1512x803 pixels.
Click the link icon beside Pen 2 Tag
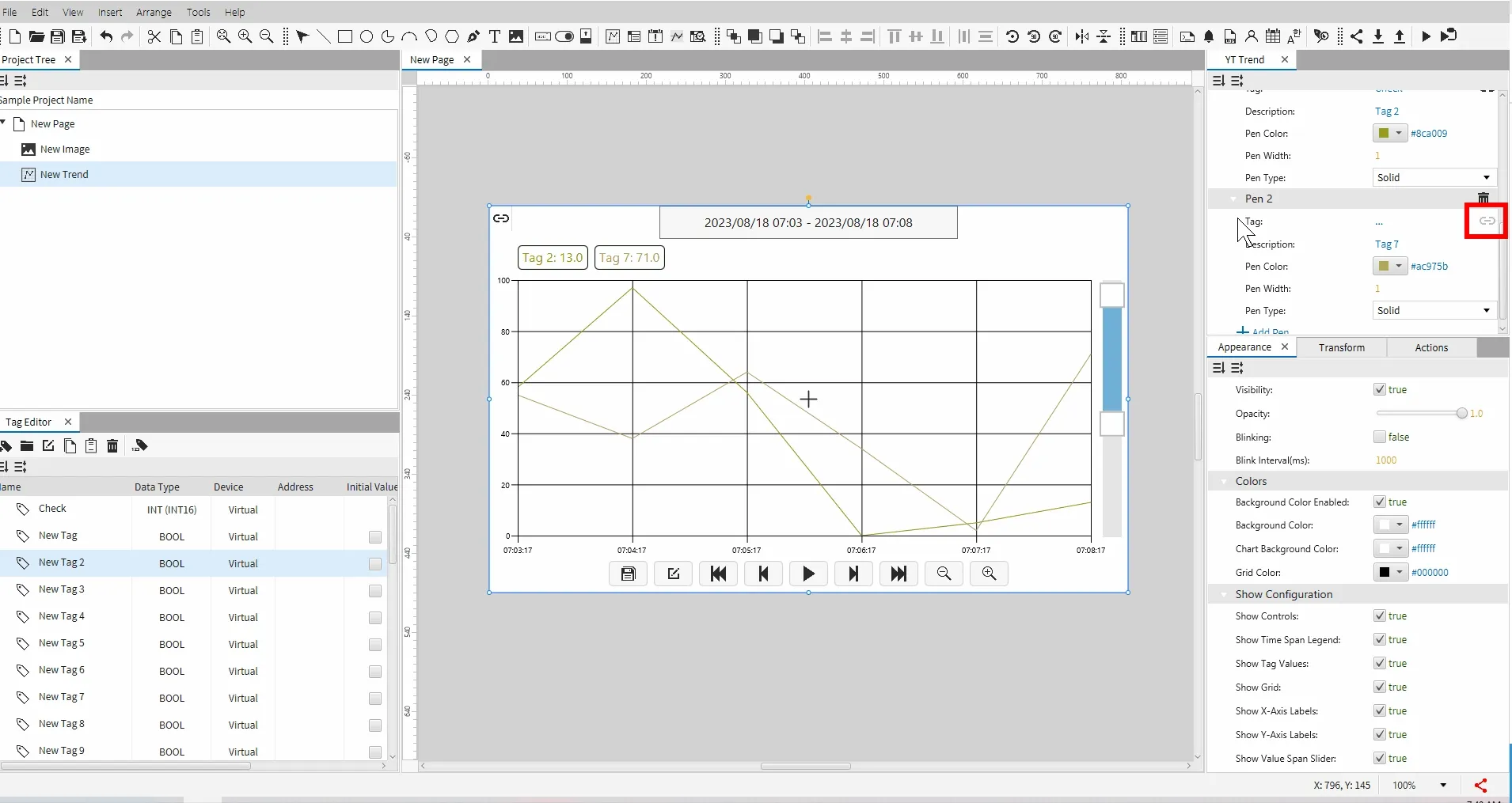point(1487,222)
